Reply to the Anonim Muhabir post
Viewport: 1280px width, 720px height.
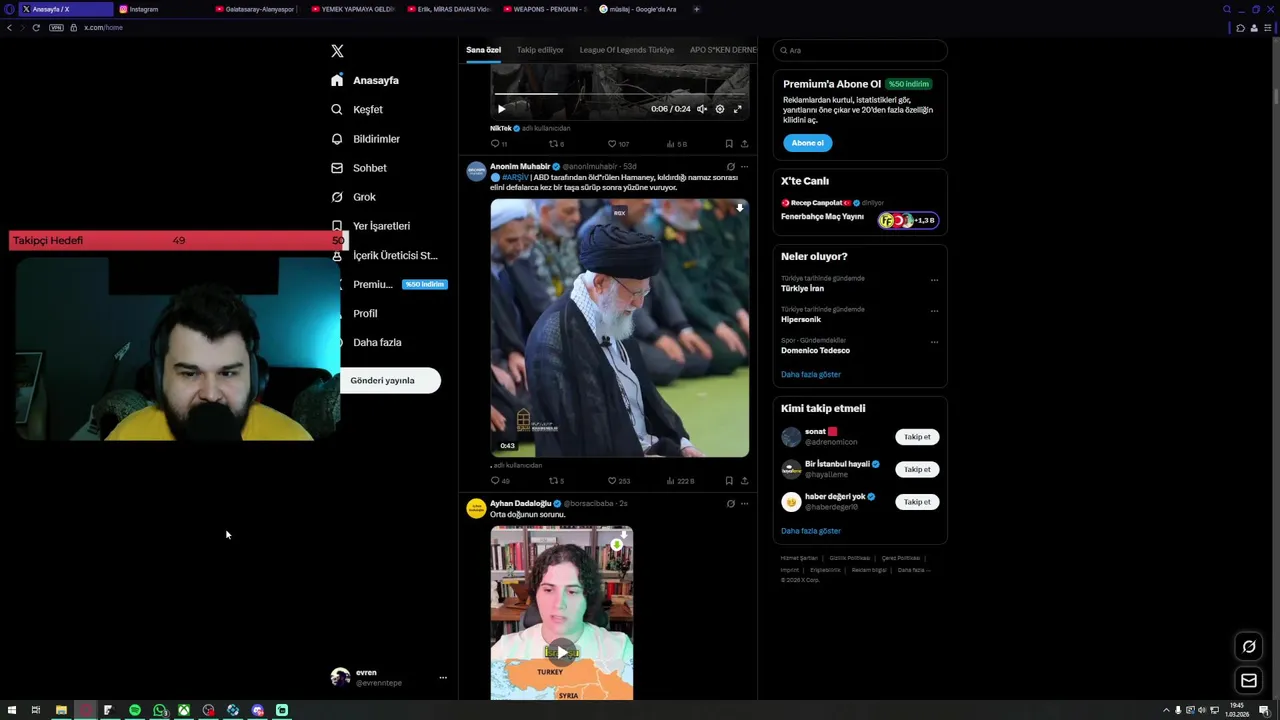[x=499, y=481]
